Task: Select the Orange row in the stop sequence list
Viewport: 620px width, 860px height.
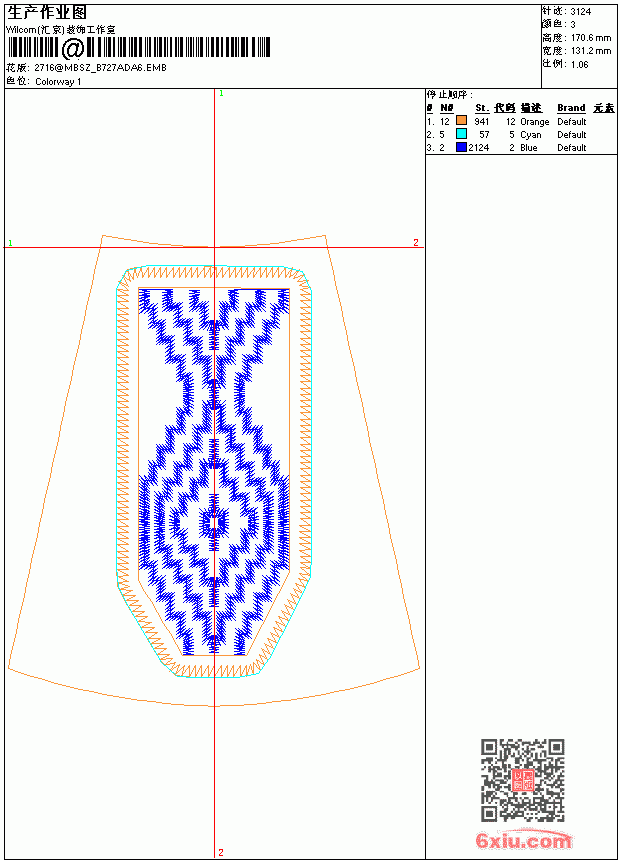Action: (x=520, y=121)
